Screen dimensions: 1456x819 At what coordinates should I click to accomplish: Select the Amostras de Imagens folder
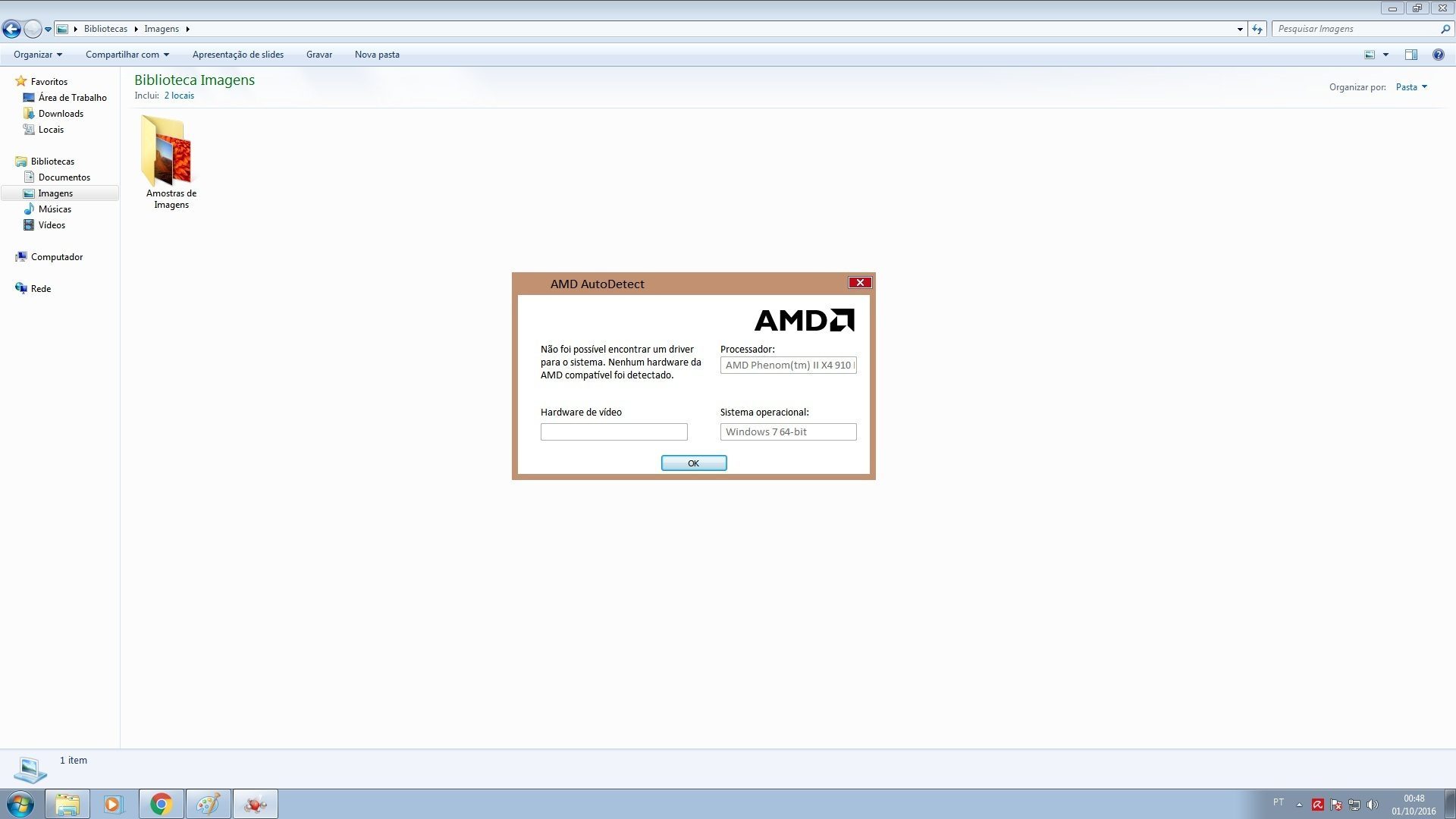click(x=171, y=162)
